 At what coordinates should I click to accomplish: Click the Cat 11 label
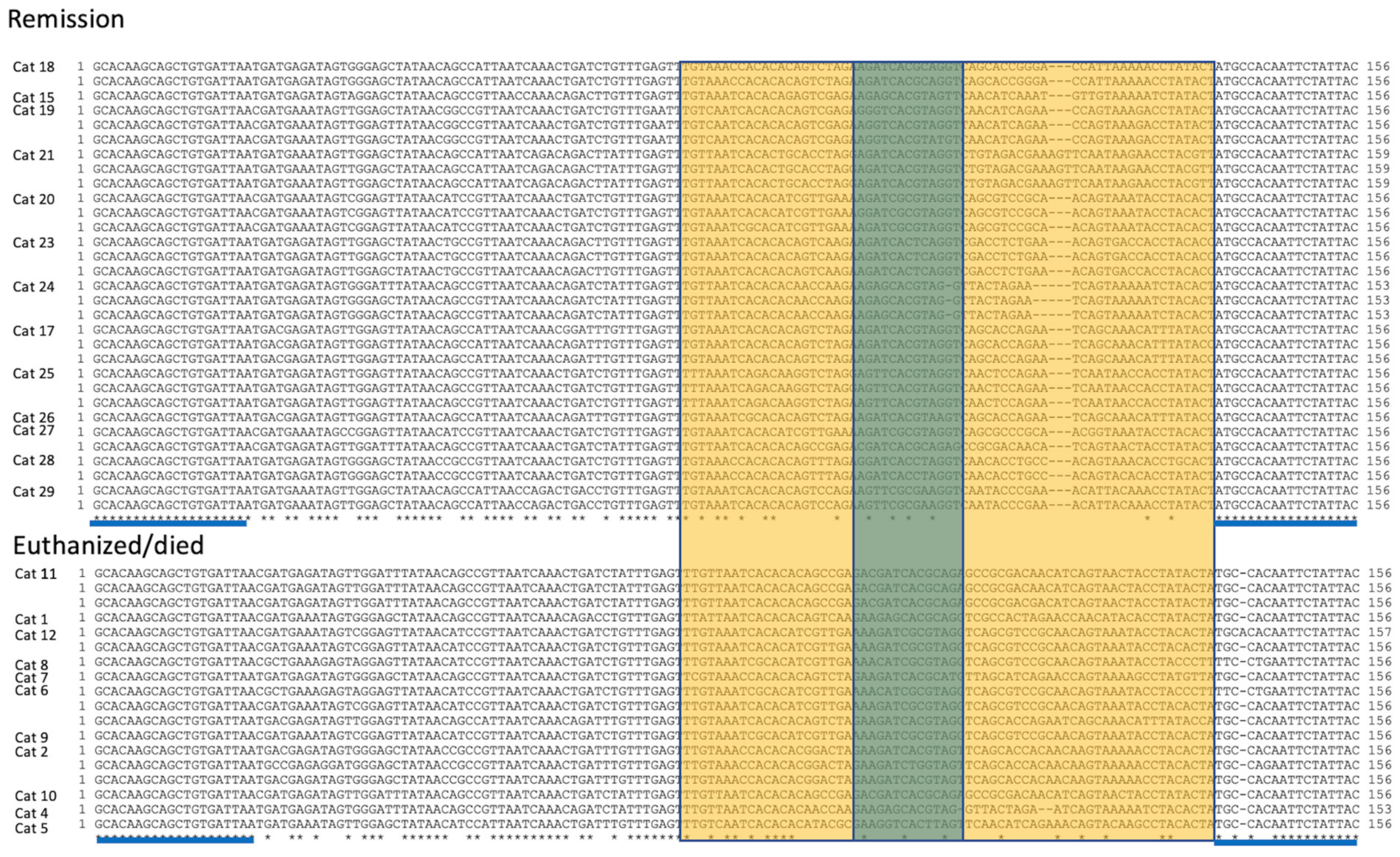point(36,574)
